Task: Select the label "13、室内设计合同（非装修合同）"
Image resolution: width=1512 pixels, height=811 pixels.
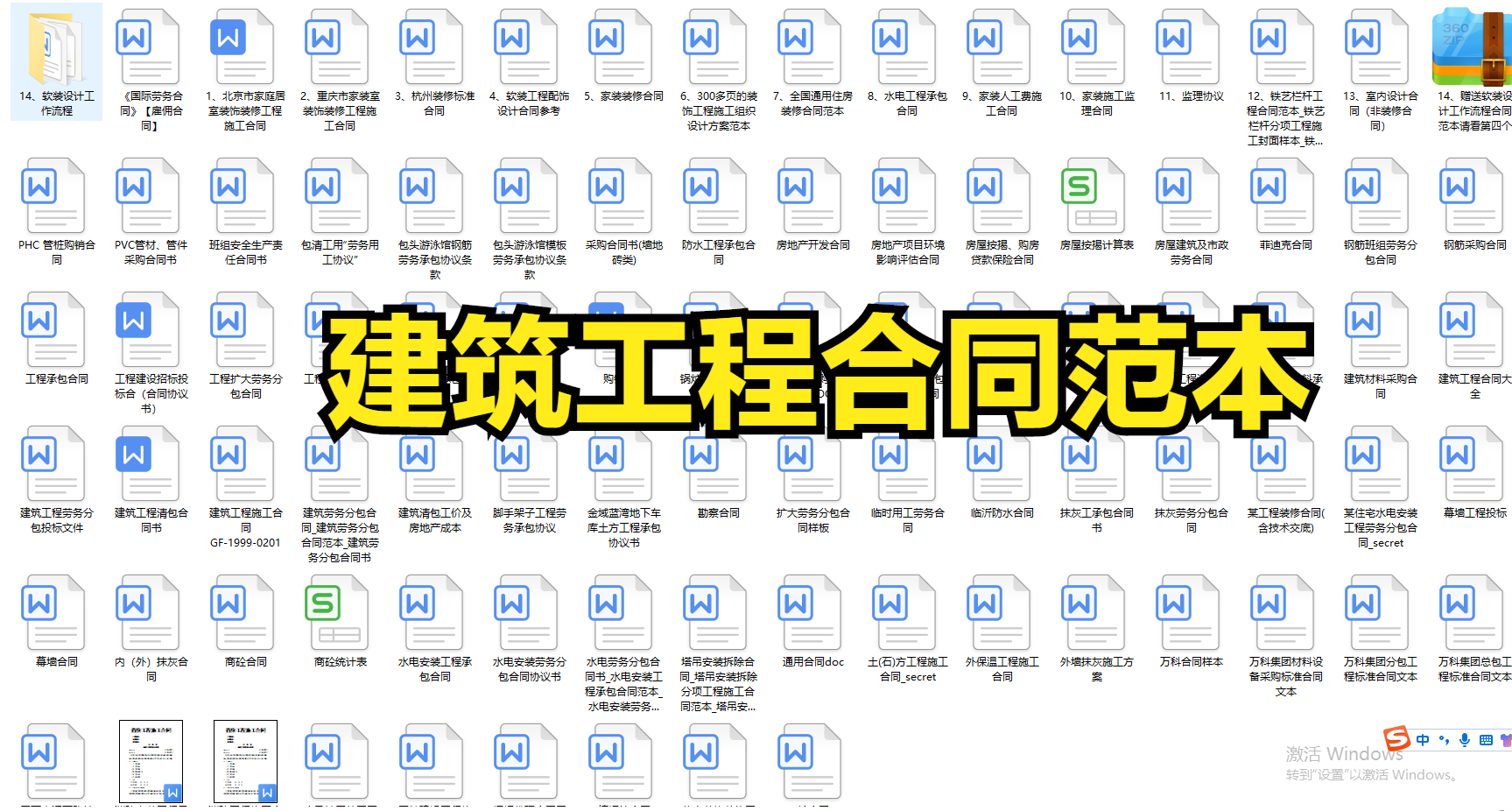Action: (1381, 111)
